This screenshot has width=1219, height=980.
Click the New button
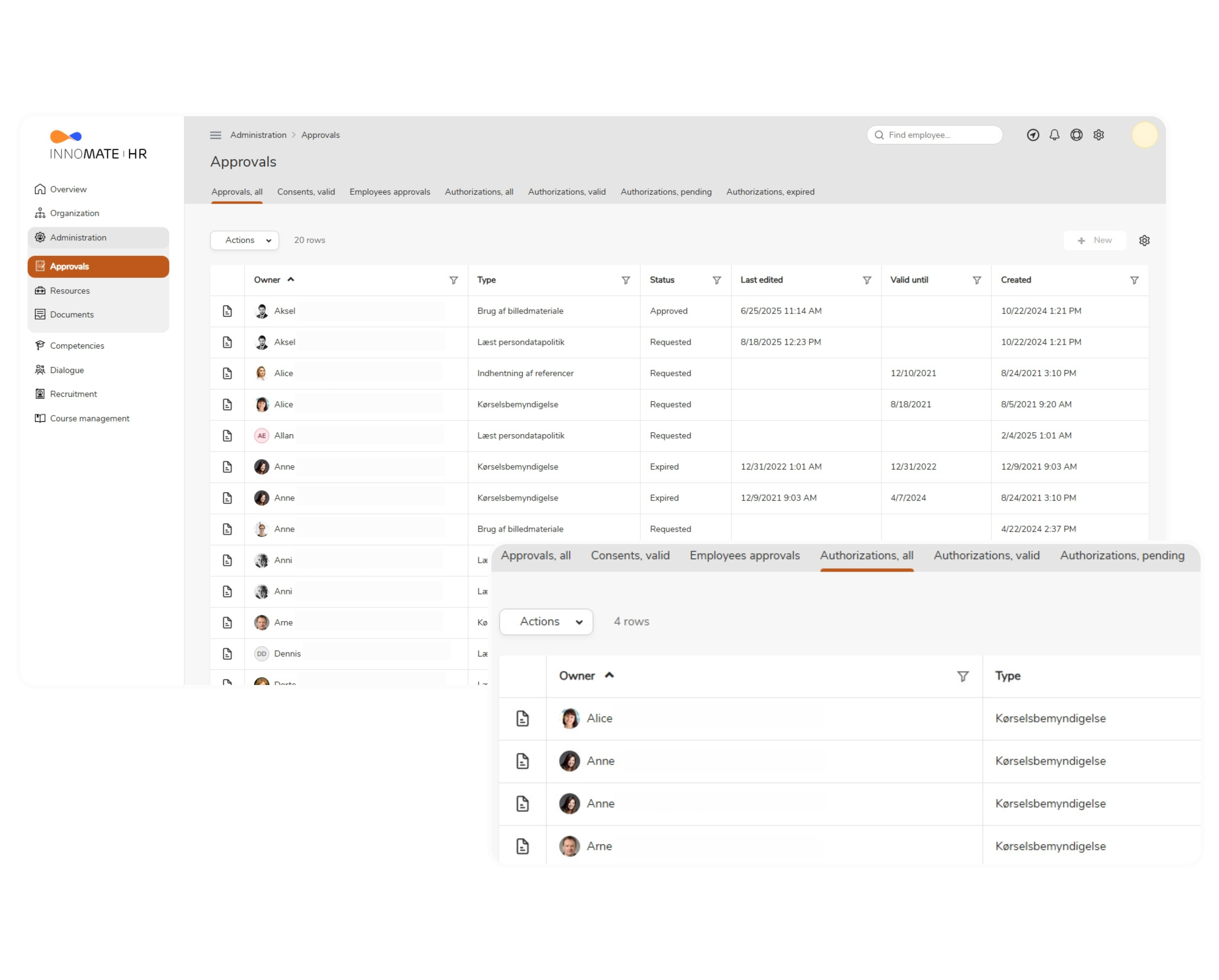tap(1095, 240)
